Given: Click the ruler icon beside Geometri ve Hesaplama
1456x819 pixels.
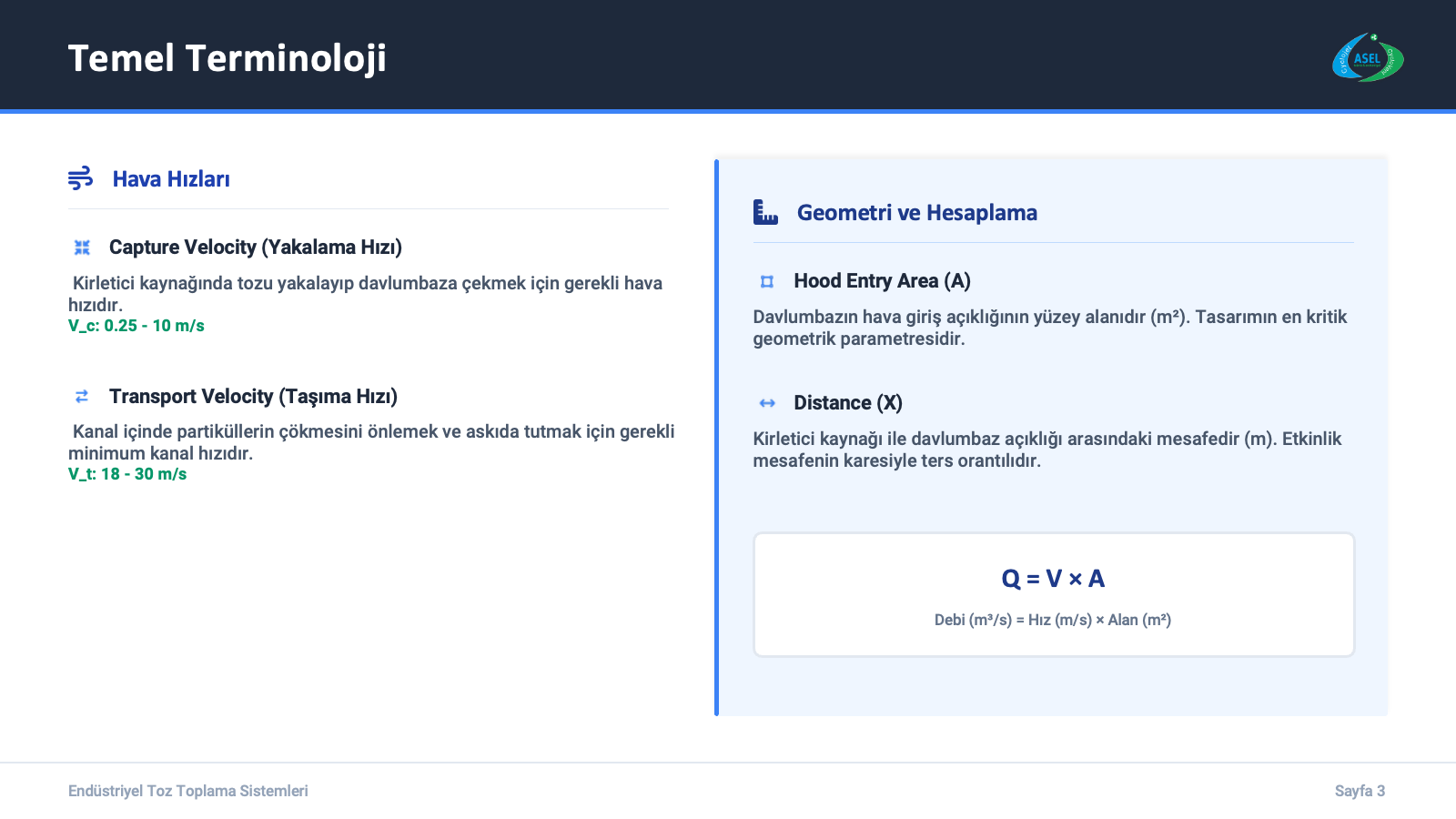Looking at the screenshot, I should [765, 212].
